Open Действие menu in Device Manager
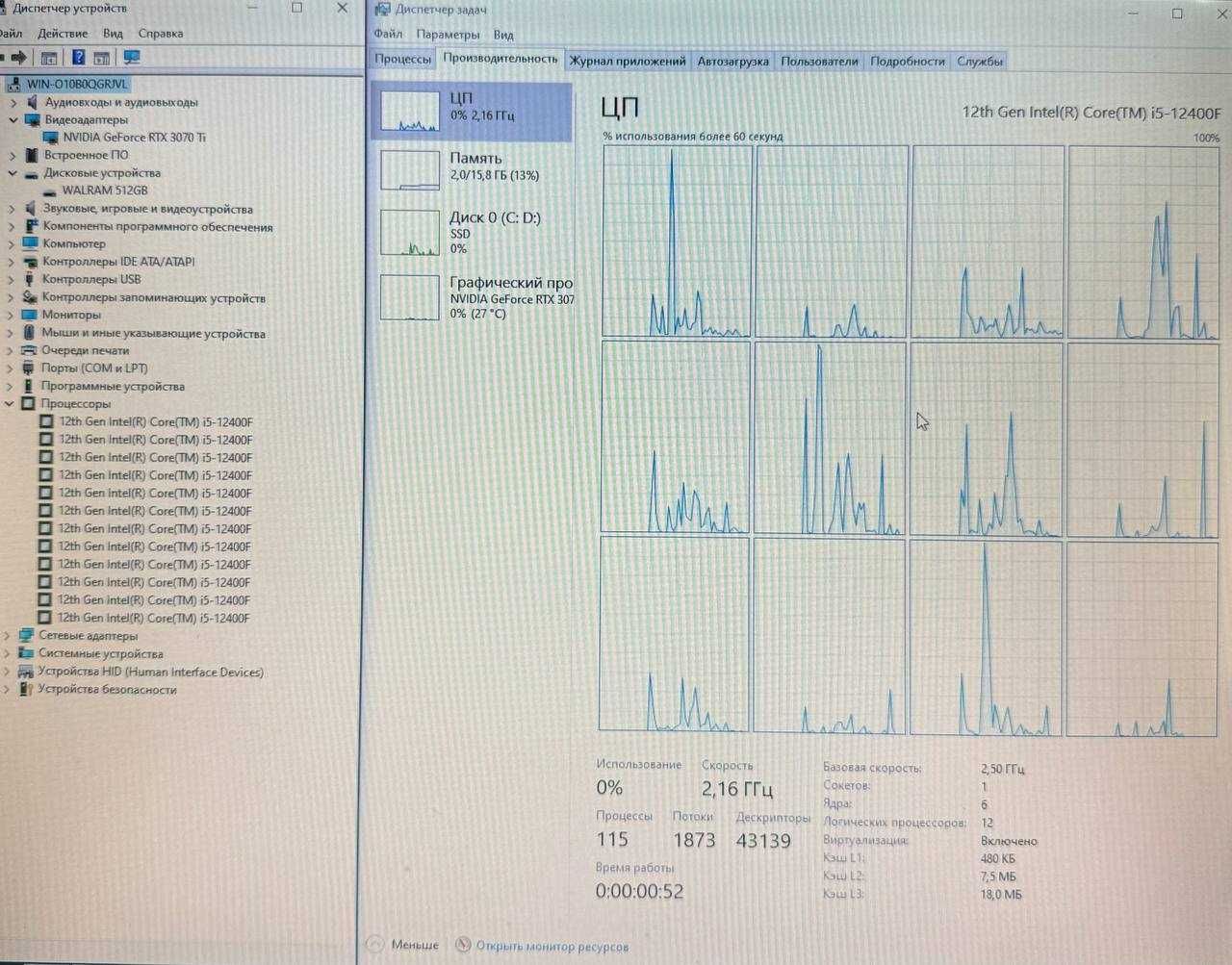The image size is (1232, 965). pyautogui.click(x=62, y=33)
